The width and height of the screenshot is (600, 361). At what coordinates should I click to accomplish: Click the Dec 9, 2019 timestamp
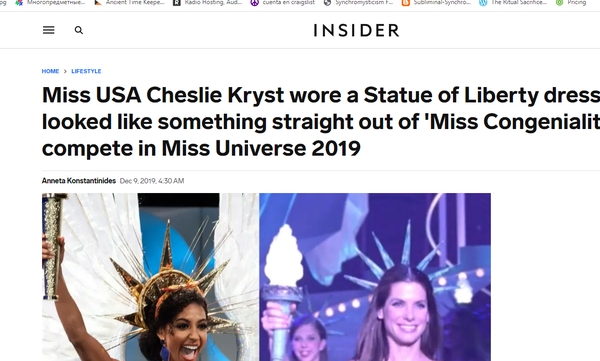(x=152, y=181)
